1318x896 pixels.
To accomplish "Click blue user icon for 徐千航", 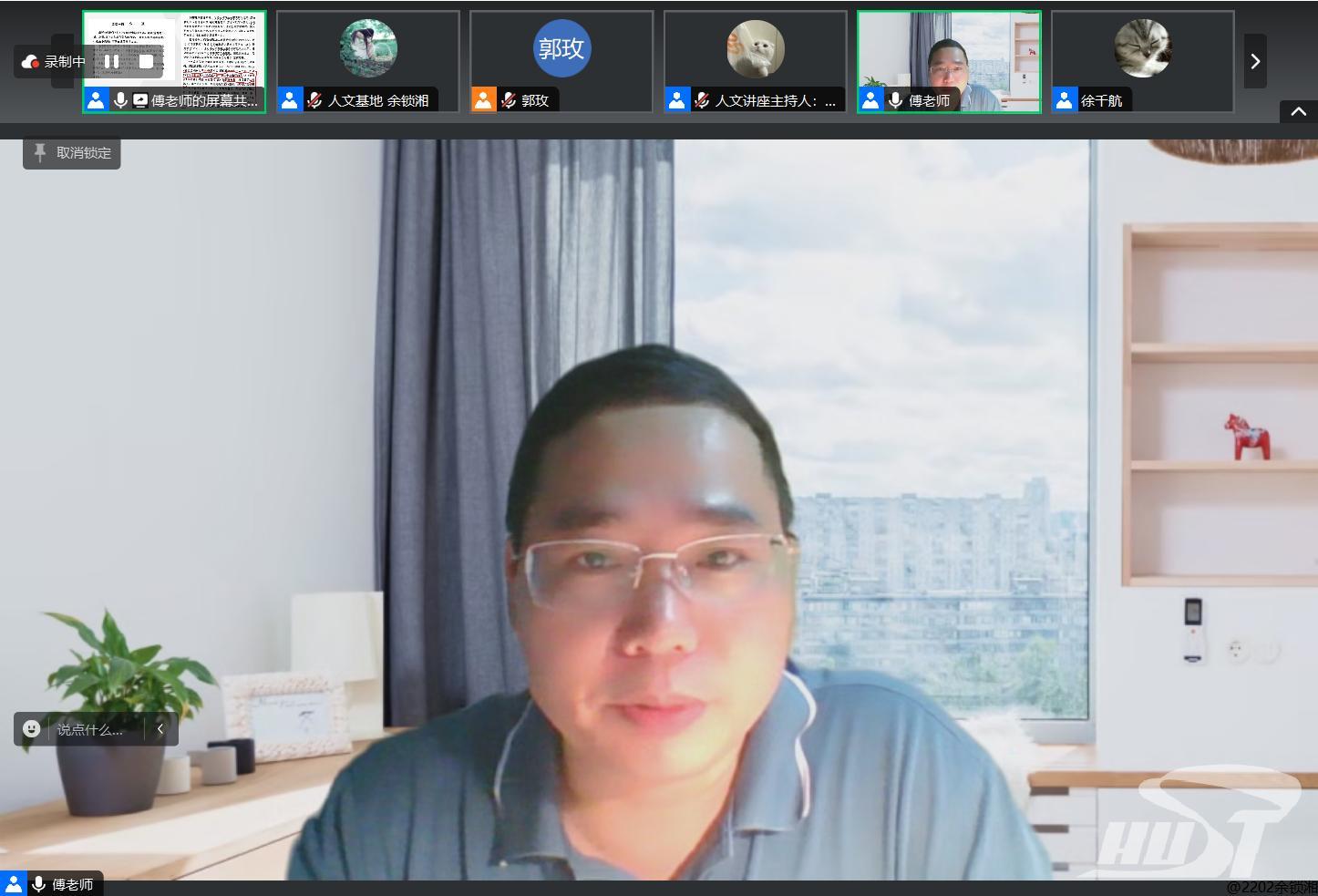I will click(x=1065, y=100).
